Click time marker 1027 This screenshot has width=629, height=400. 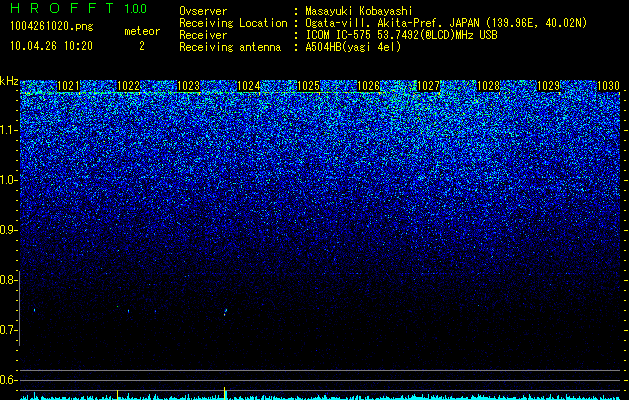pos(428,86)
